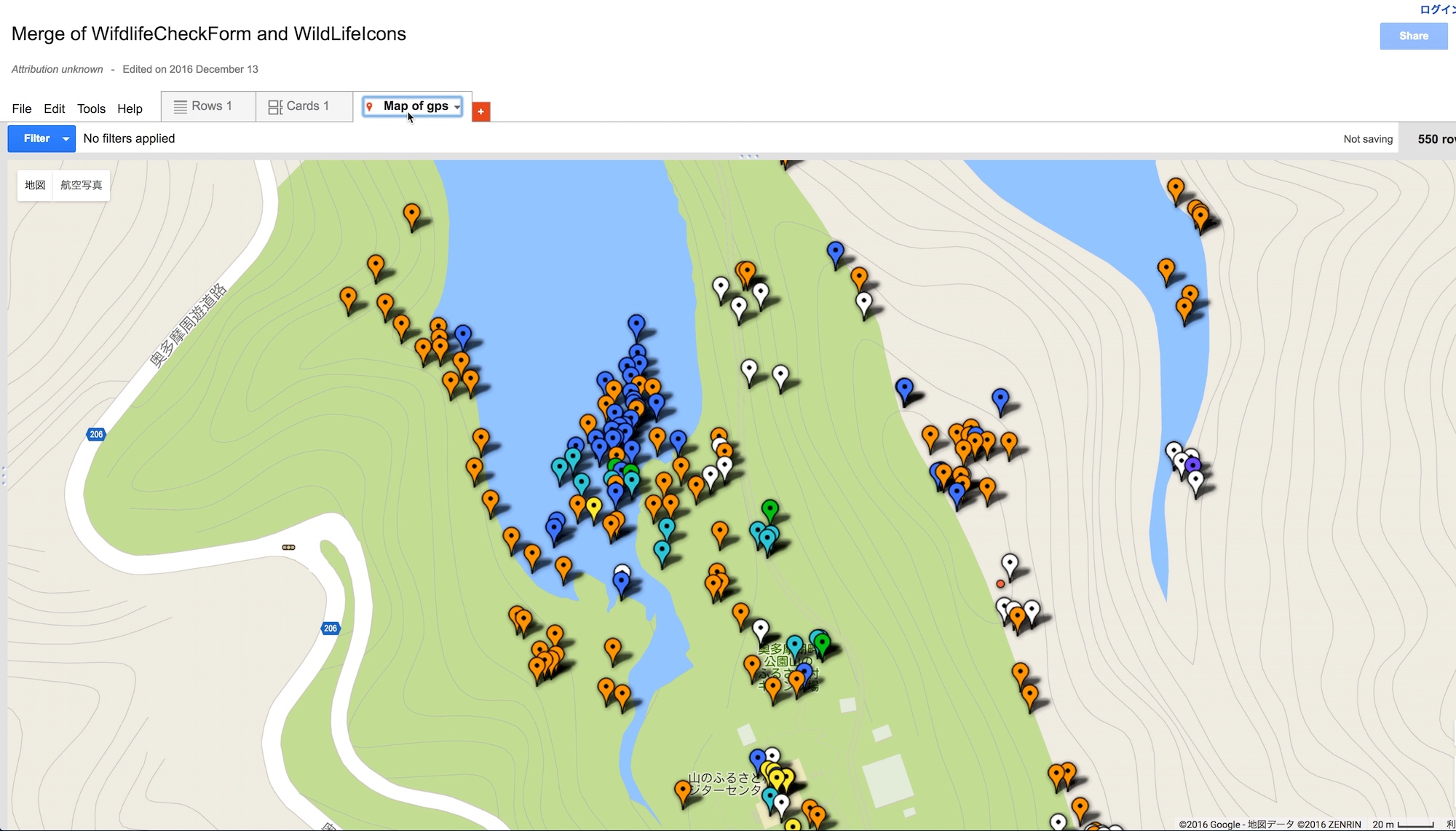Click the purple map marker pin
Viewport: 1456px width, 831px height.
point(1192,465)
